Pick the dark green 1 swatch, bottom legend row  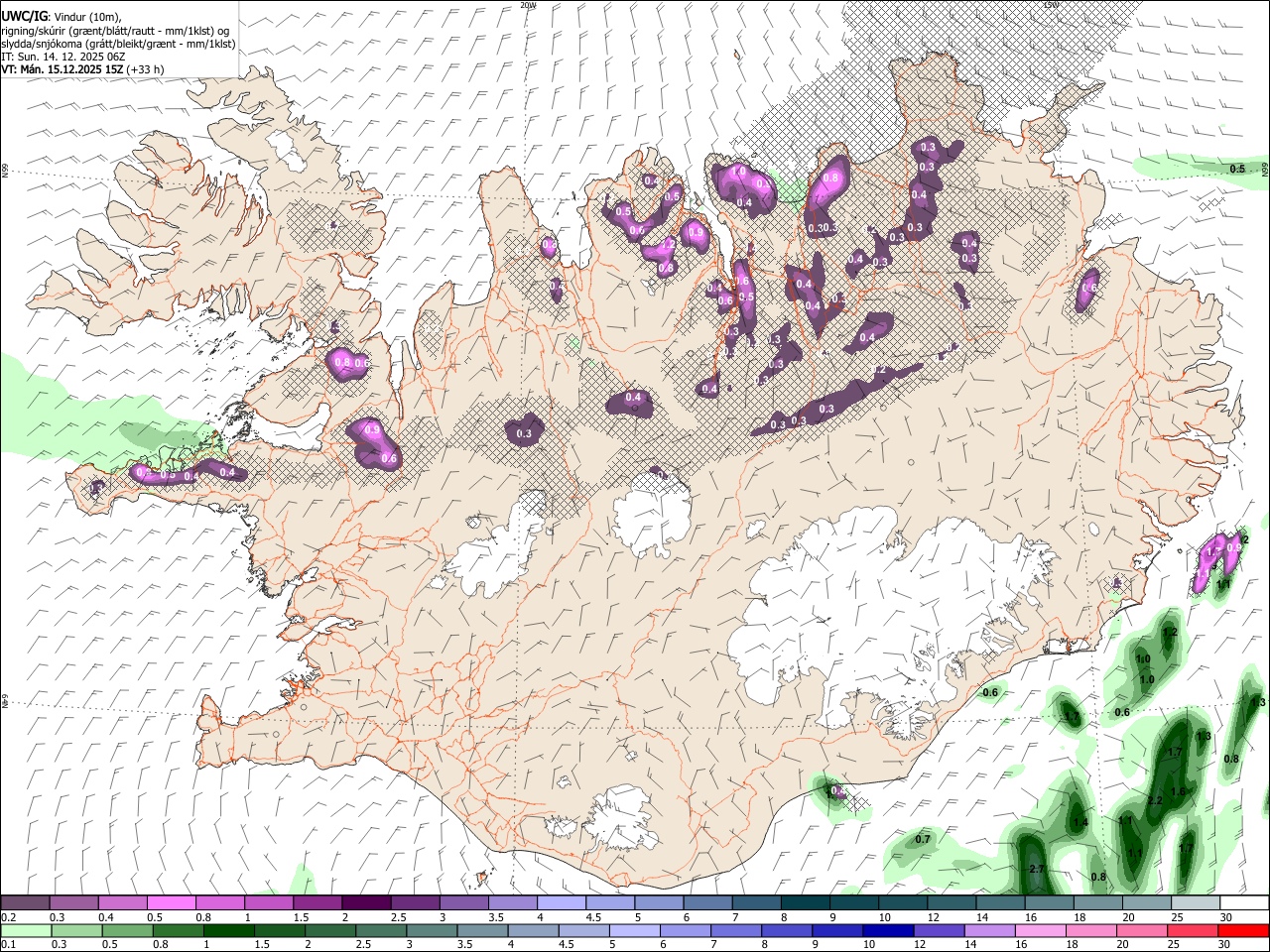click(228, 930)
